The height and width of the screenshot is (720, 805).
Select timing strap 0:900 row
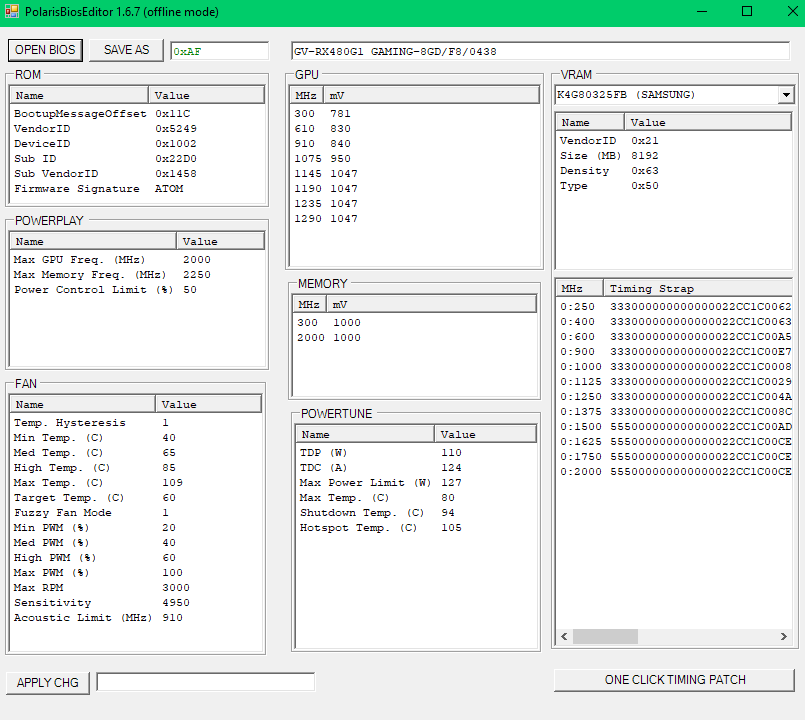point(675,352)
